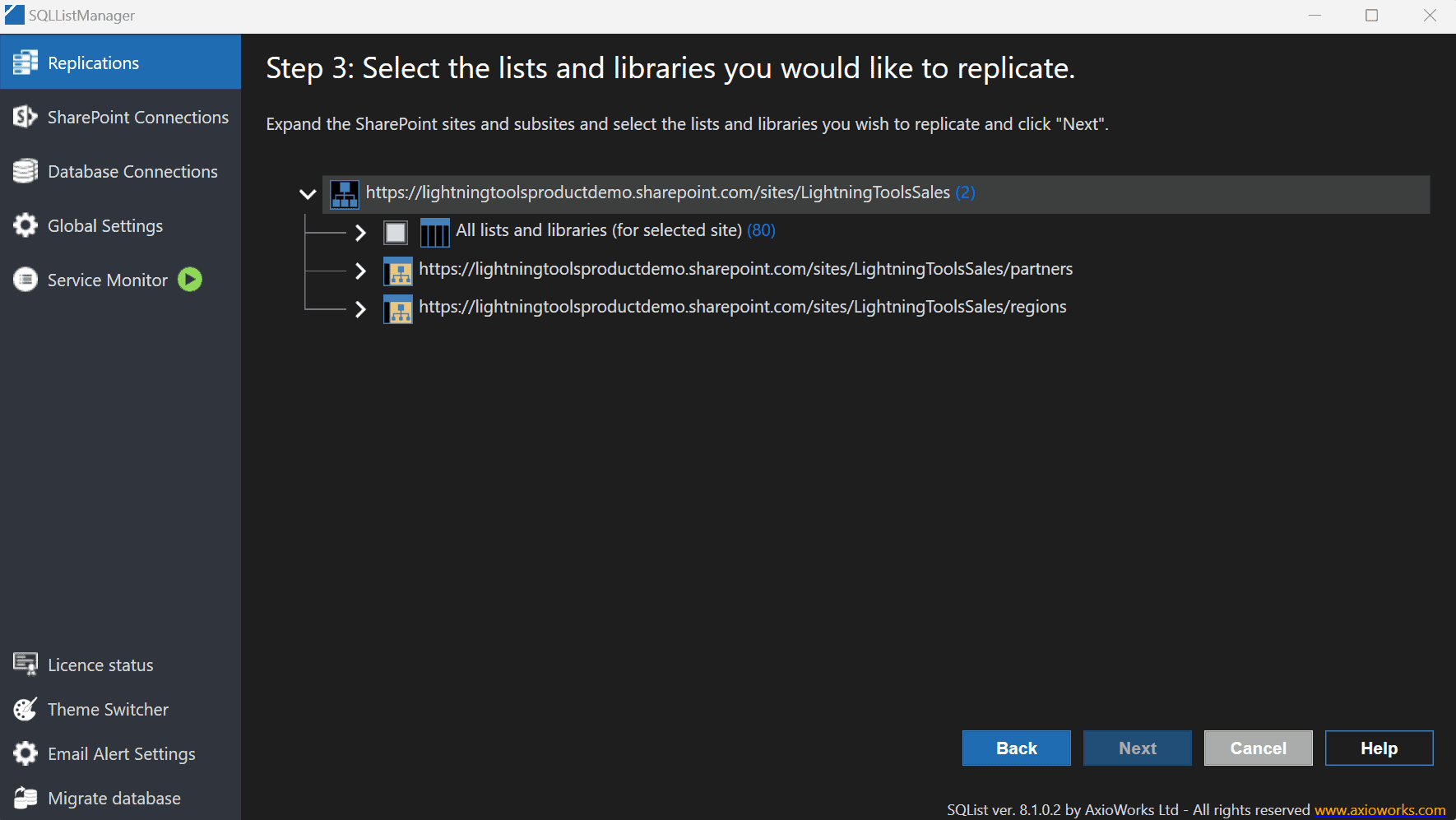Viewport: 1456px width, 820px height.
Task: Open the Service Monitor menu item
Action: [x=107, y=280]
